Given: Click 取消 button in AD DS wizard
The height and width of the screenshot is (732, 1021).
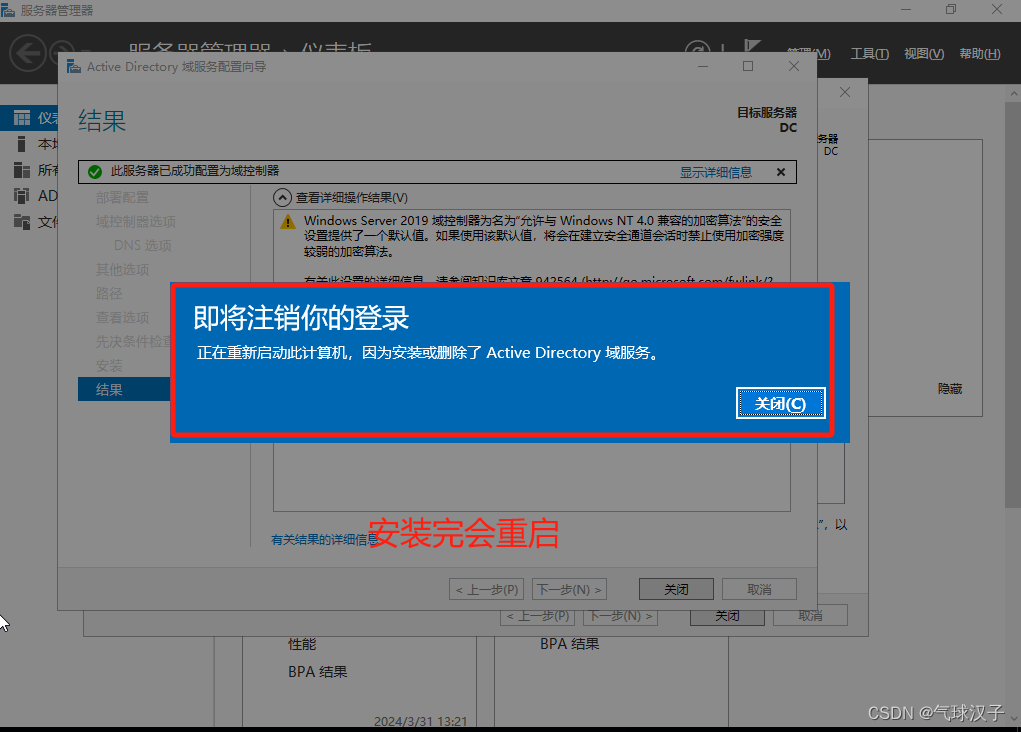Looking at the screenshot, I should point(759,589).
